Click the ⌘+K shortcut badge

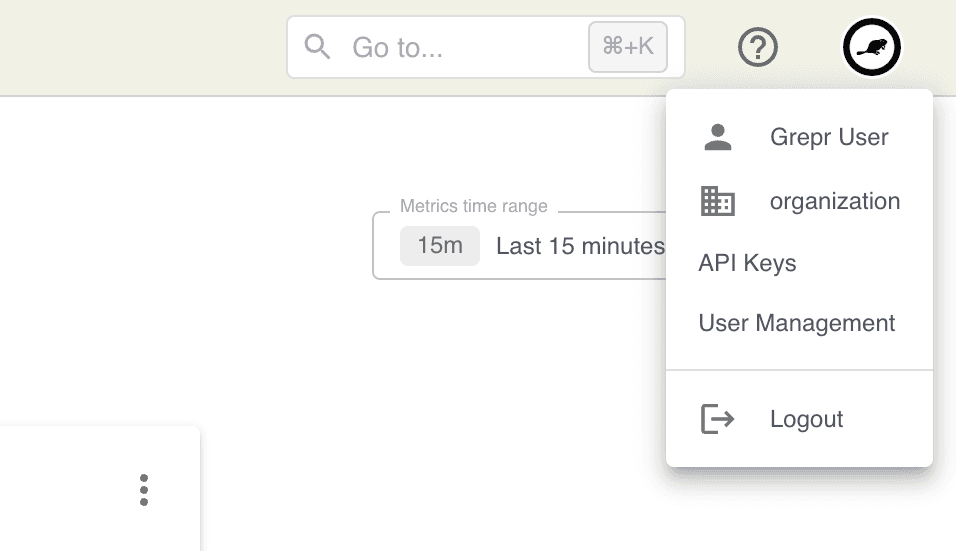point(627,47)
